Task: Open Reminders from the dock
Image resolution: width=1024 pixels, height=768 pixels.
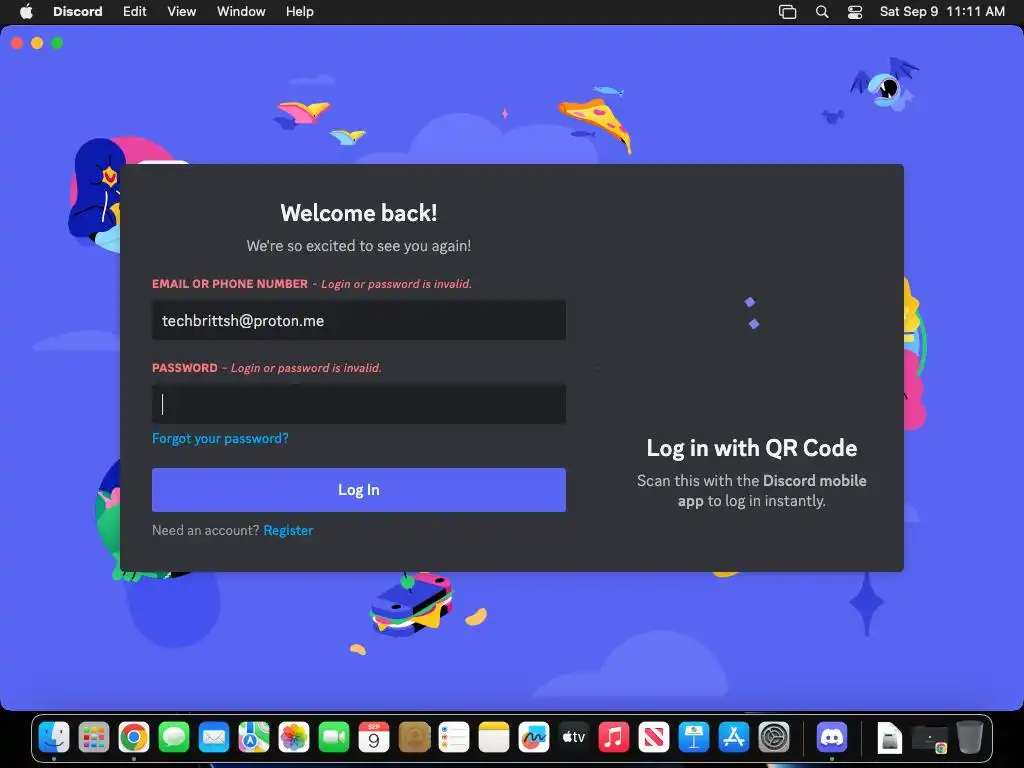Action: (454, 738)
